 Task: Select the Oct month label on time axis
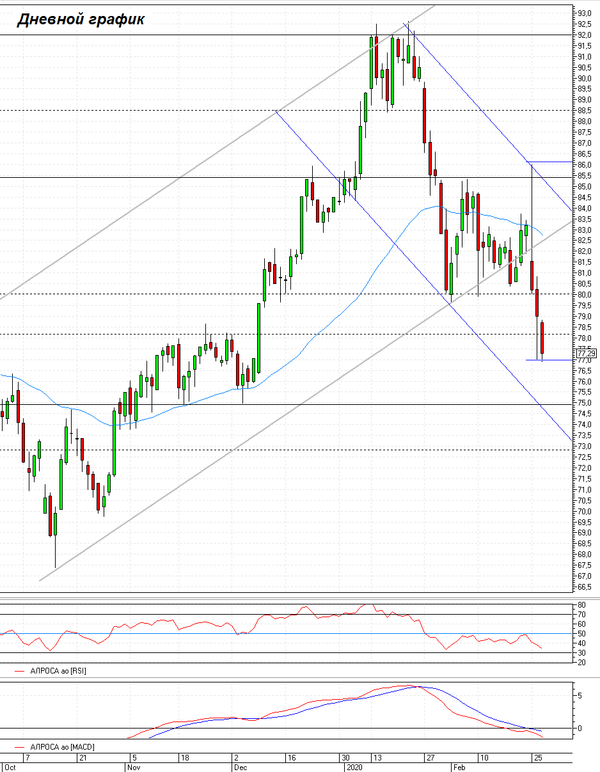pyautogui.click(x=10, y=767)
